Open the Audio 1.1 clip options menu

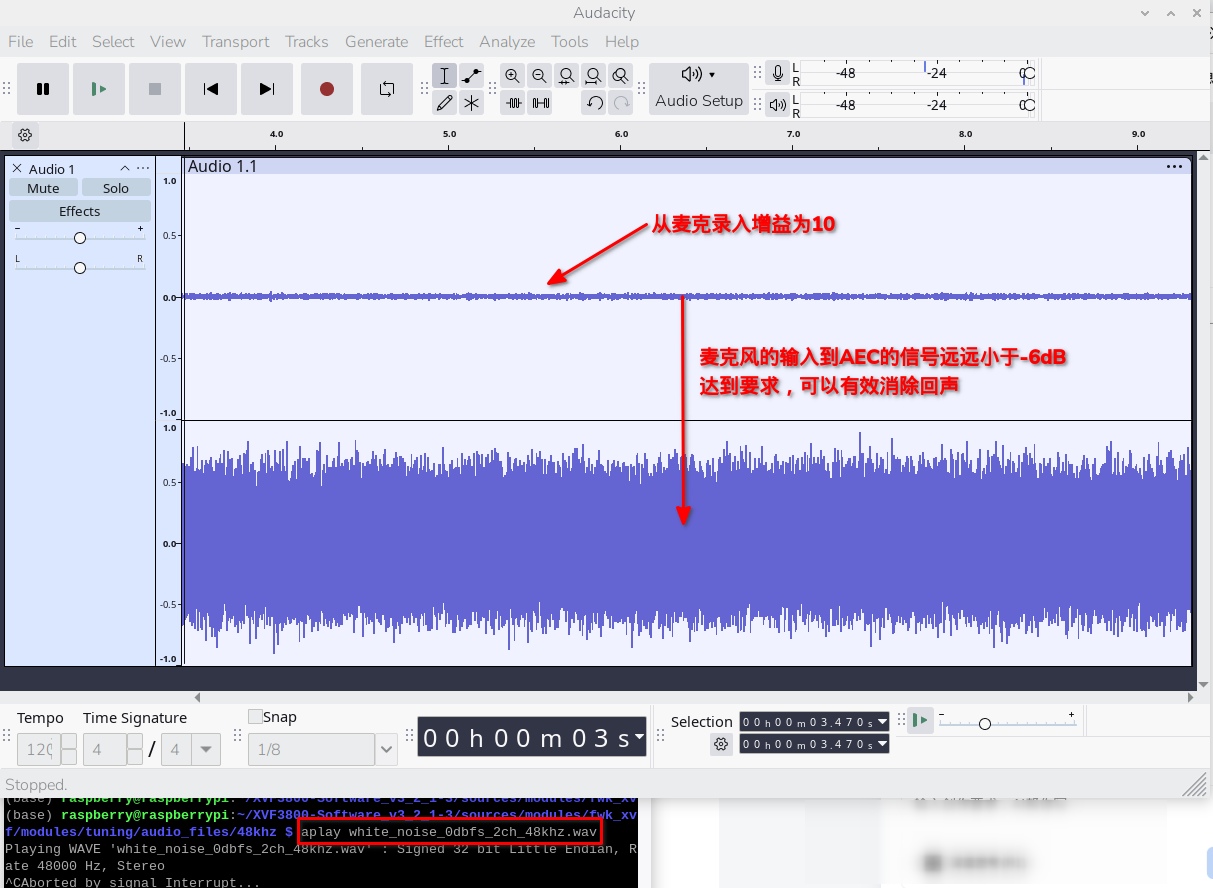click(x=1174, y=167)
